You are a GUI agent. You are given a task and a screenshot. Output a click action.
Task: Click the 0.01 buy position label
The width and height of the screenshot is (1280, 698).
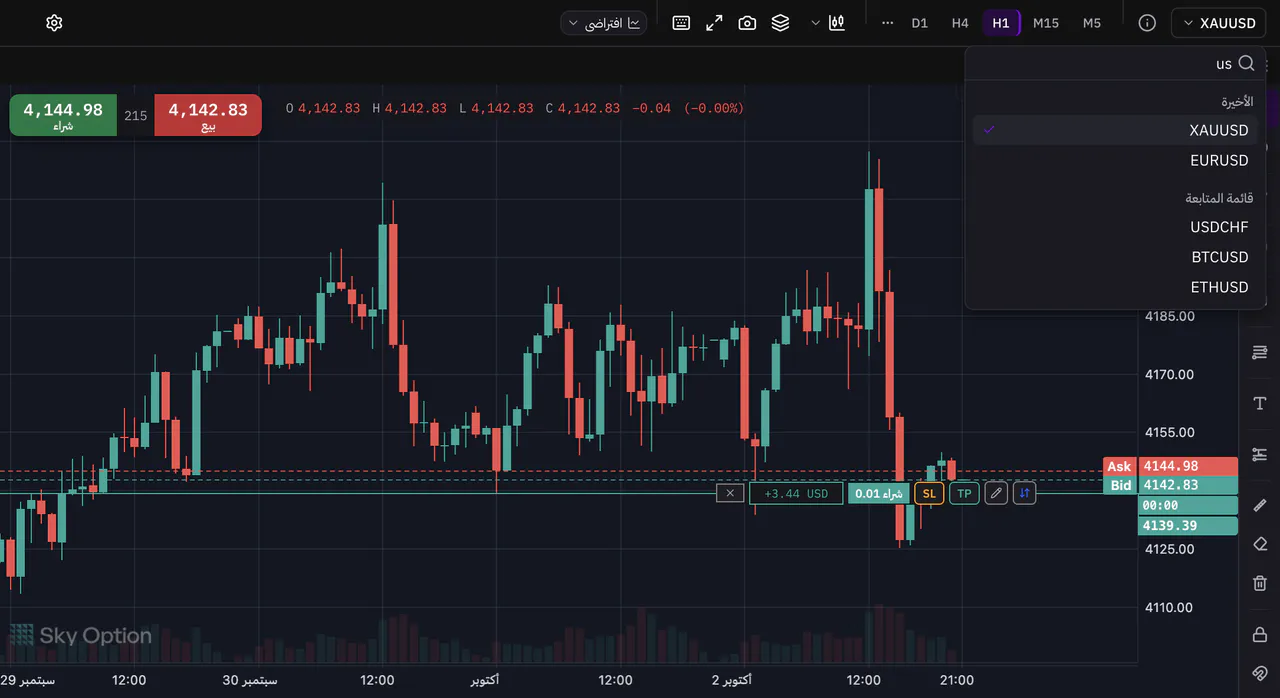[x=879, y=493]
